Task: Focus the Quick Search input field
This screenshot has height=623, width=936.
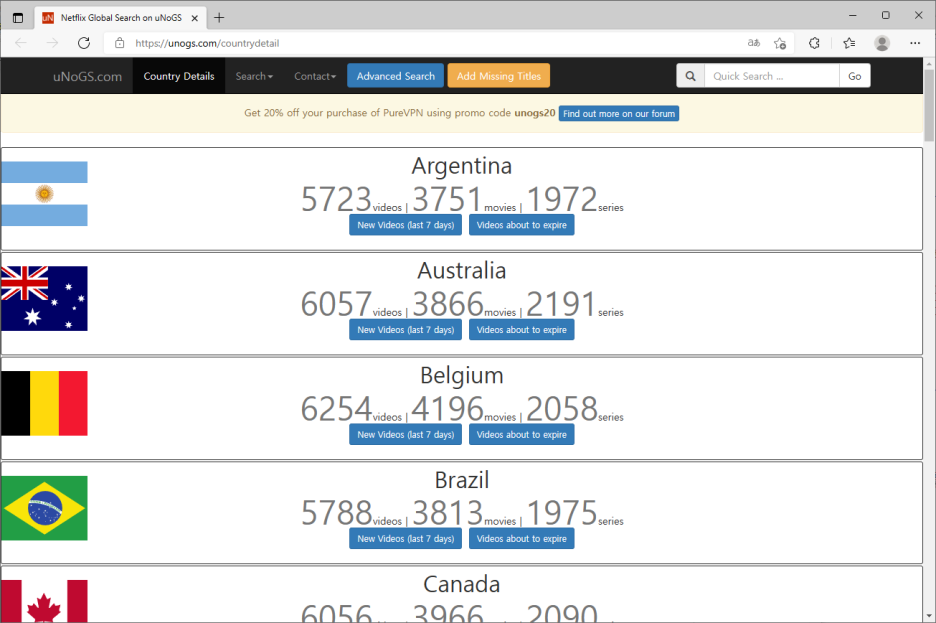Action: (x=772, y=76)
